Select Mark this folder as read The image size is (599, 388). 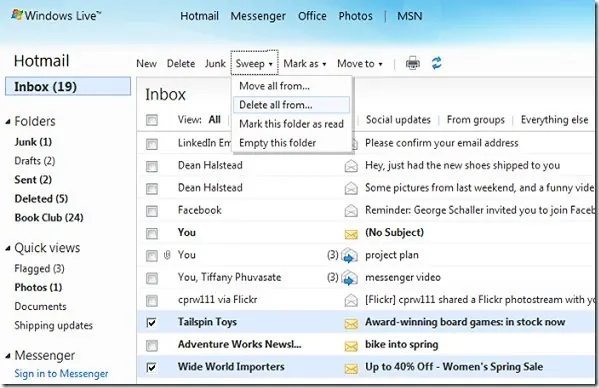291,124
